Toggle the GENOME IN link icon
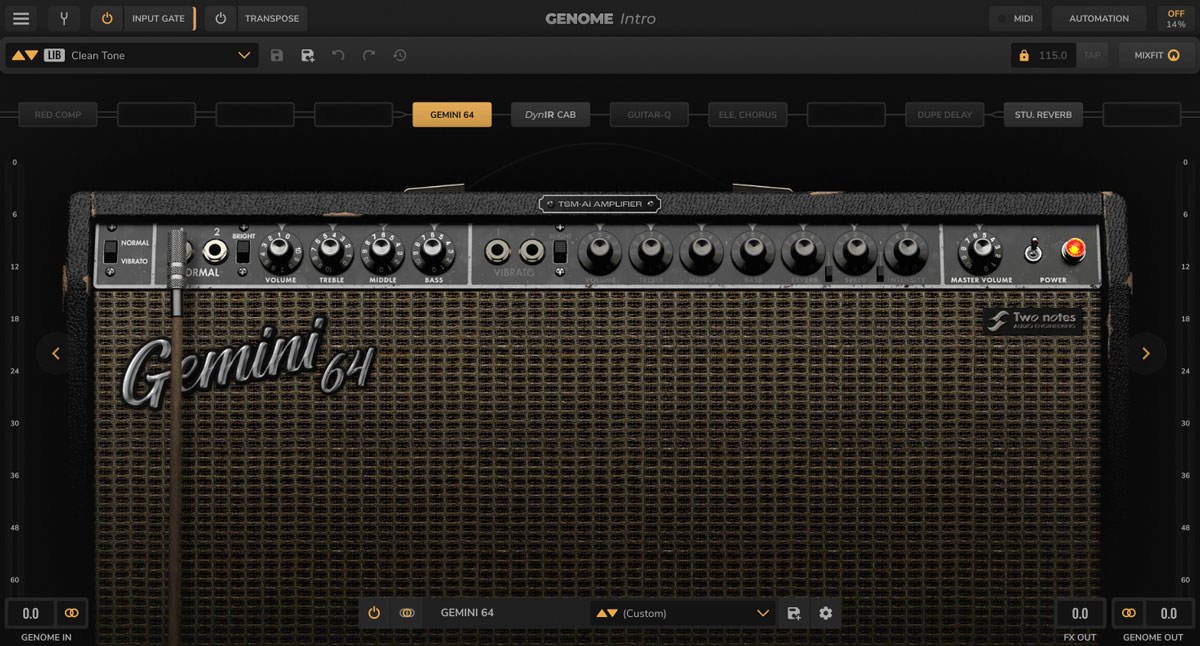1200x646 pixels. pos(71,613)
